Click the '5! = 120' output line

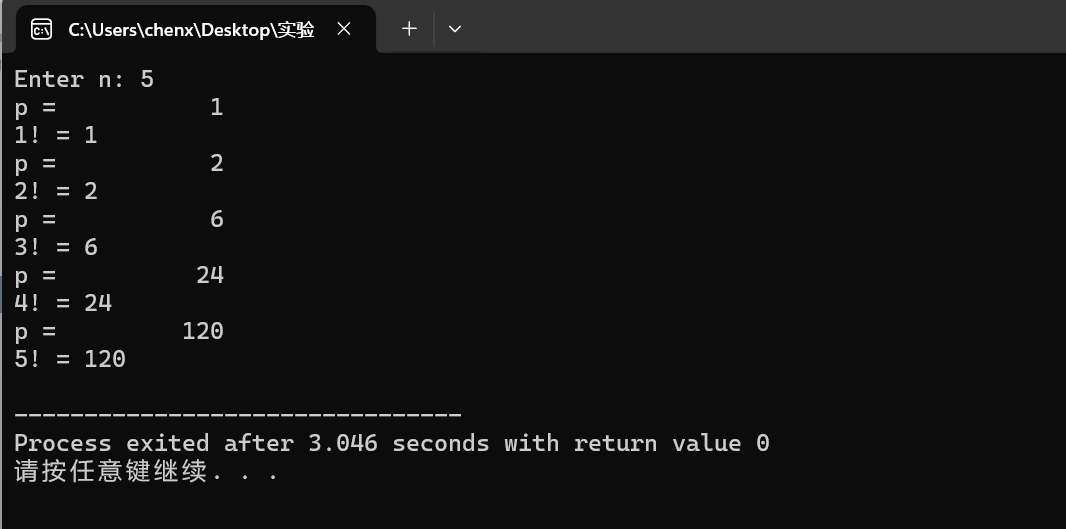tap(70, 359)
